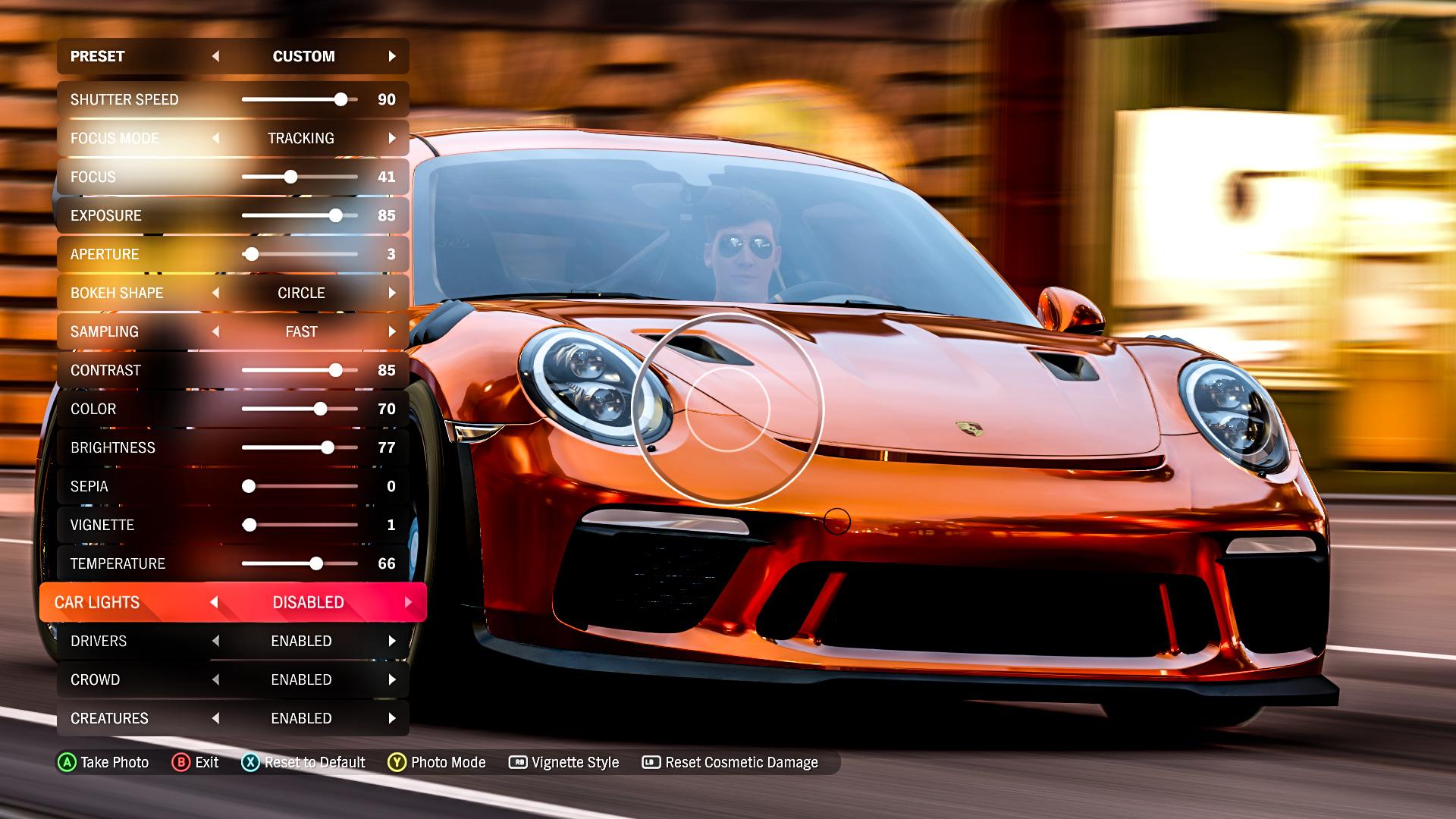1456x819 pixels.
Task: Change Bokeh Shape to another option
Action: pos(392,293)
